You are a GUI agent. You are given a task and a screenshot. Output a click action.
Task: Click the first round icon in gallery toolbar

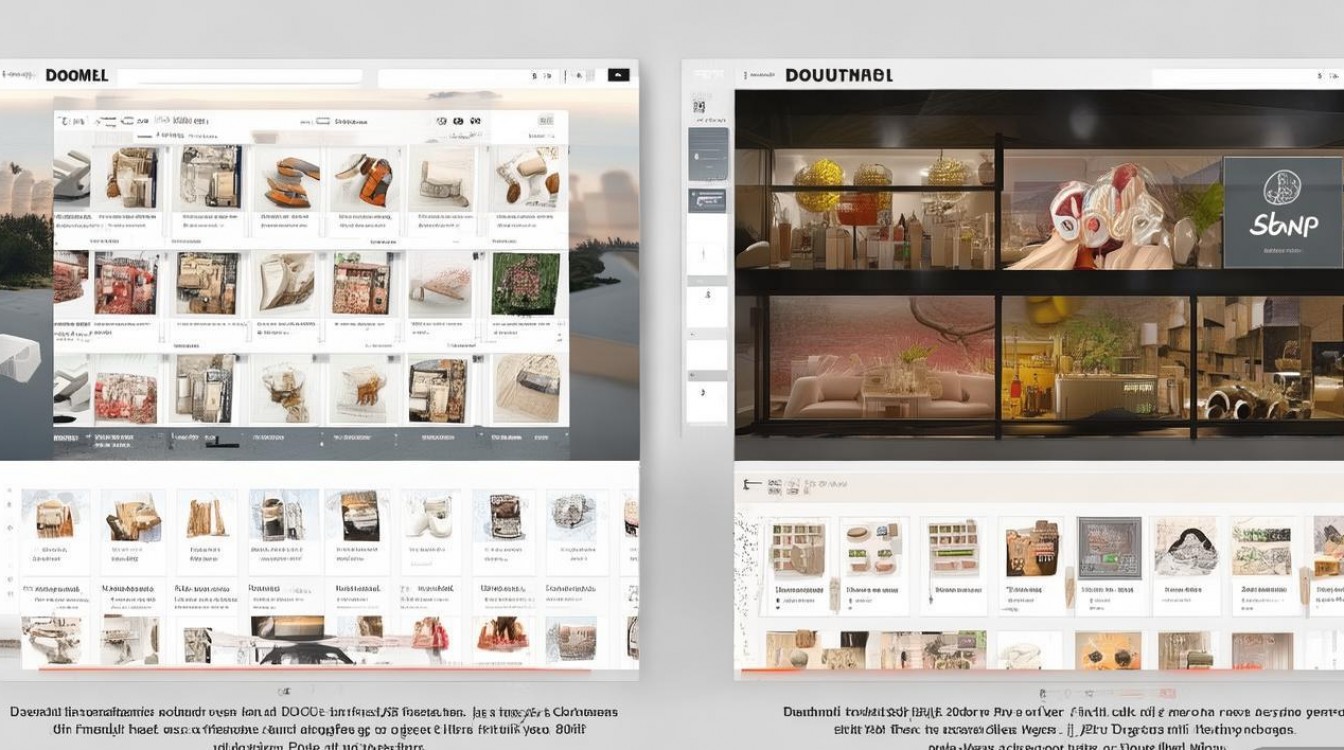(x=441, y=121)
